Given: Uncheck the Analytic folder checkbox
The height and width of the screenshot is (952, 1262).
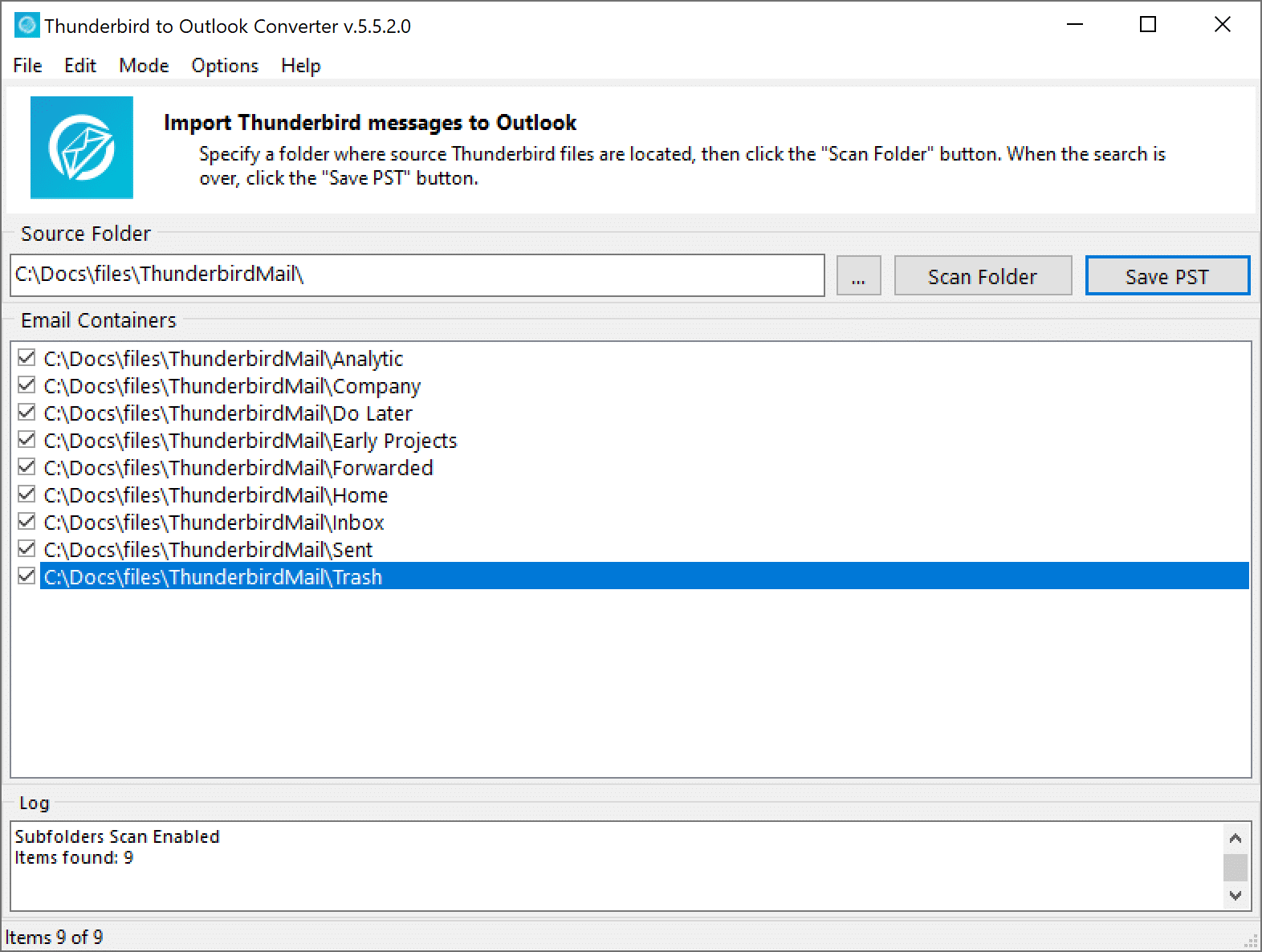Looking at the screenshot, I should pyautogui.click(x=26, y=358).
